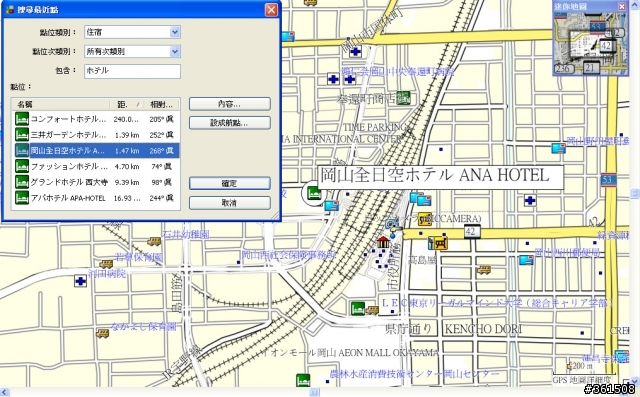Click inside the 迷你地圖 overview thumbnail
The width and height of the screenshot is (640, 397).
point(590,43)
